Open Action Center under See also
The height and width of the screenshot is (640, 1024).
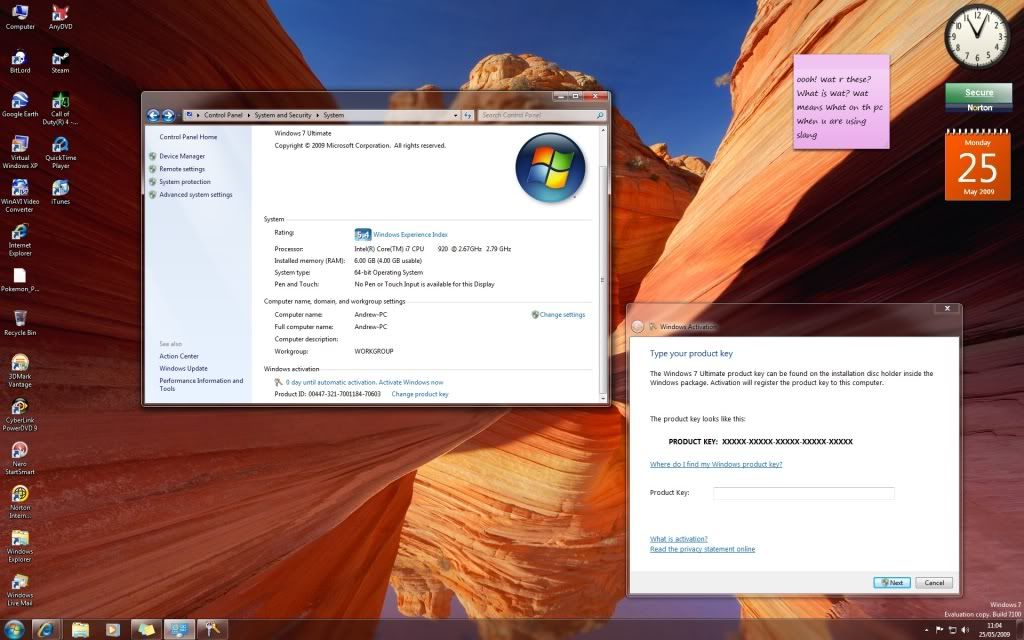(179, 356)
